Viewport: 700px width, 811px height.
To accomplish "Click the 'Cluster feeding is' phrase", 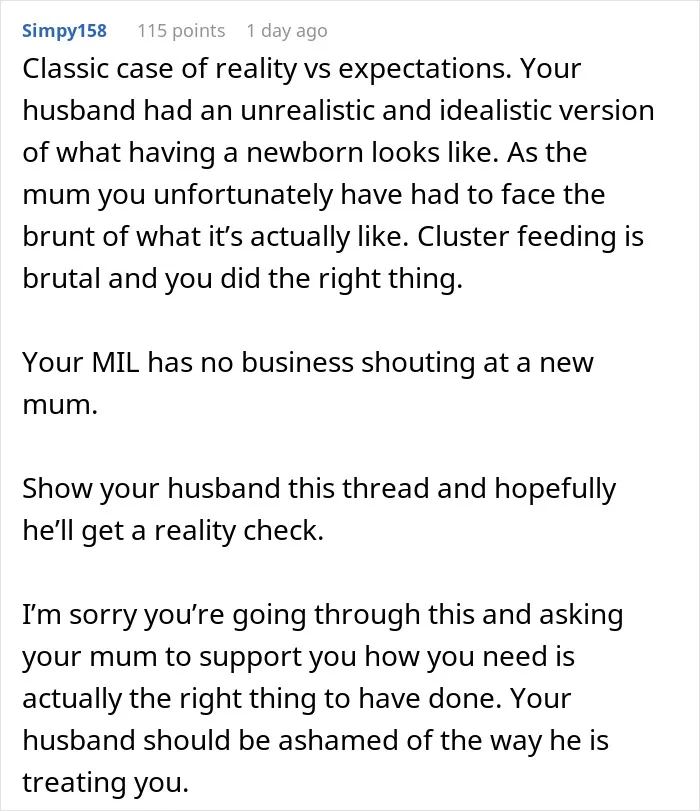I will (530, 237).
